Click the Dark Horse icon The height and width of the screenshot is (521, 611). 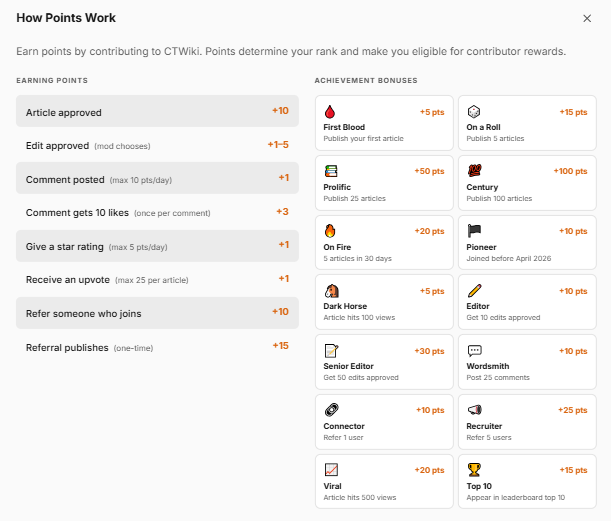331,291
